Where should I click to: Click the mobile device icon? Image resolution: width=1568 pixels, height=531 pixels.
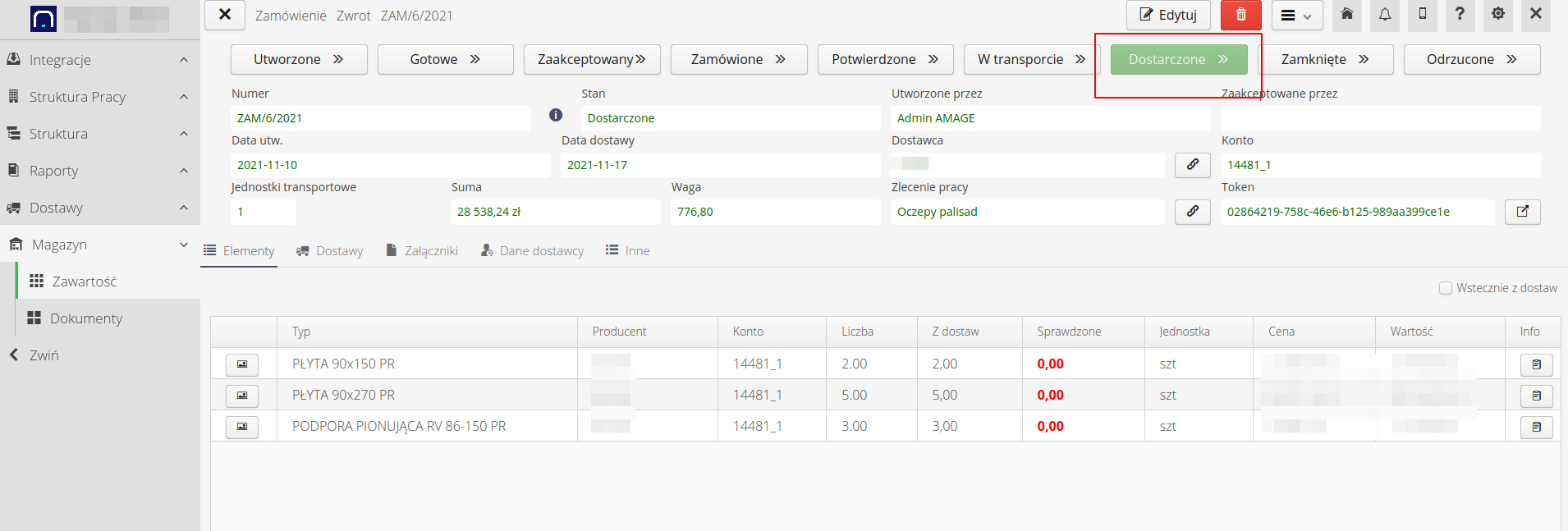(x=1423, y=15)
